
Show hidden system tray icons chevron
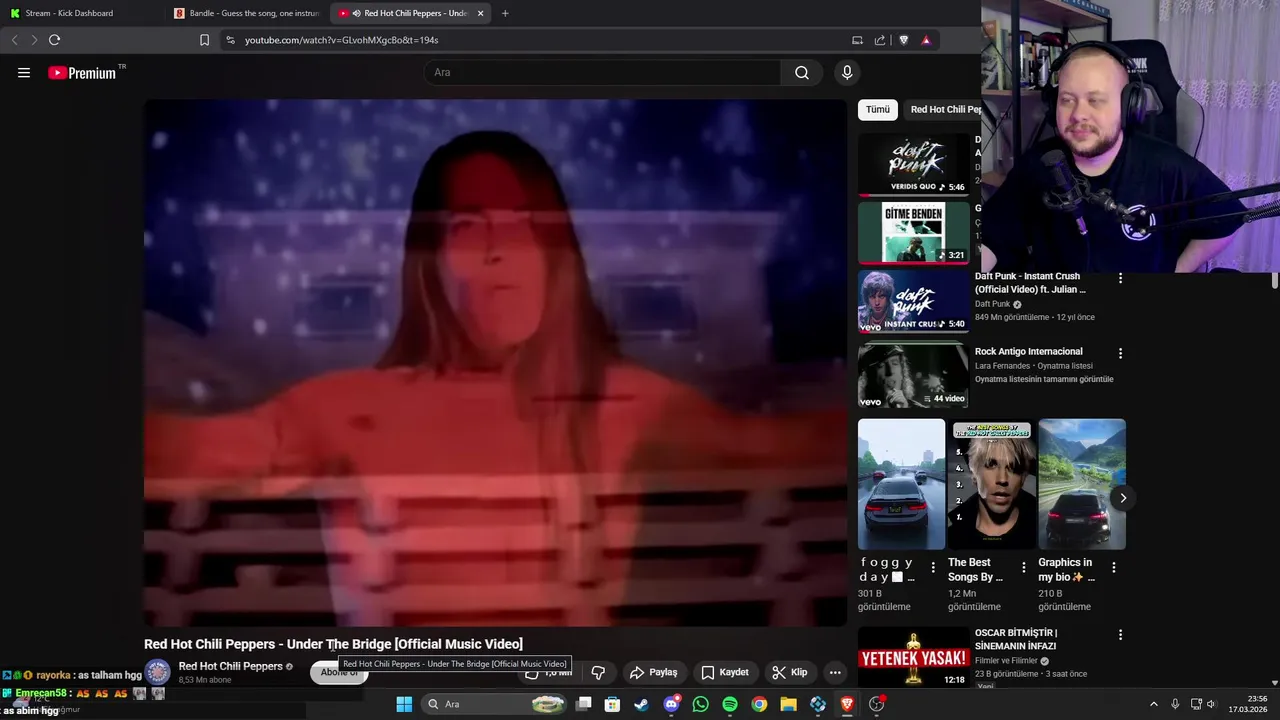(x=1153, y=704)
